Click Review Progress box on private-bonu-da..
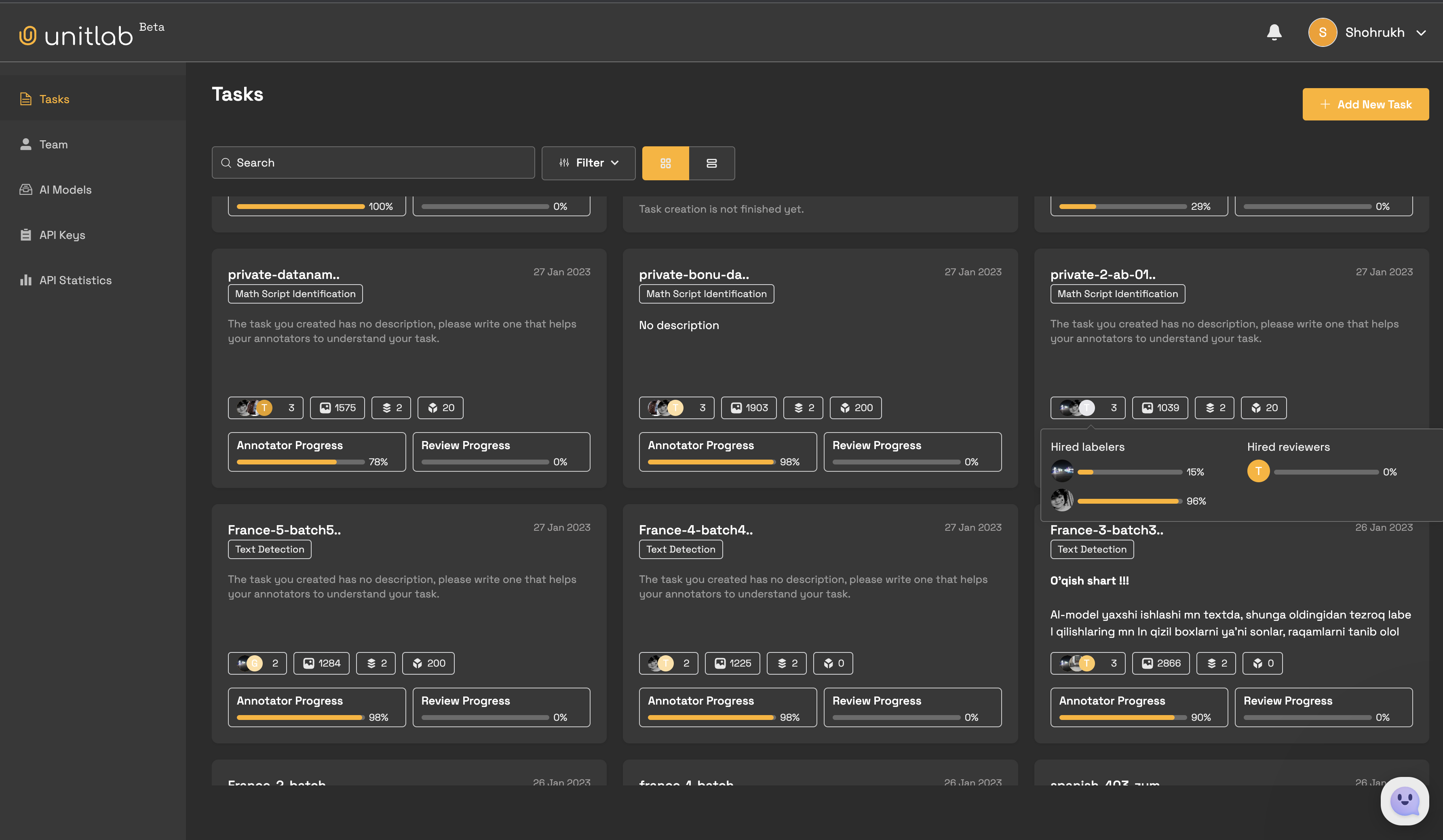Viewport: 1443px width, 840px height. point(913,452)
